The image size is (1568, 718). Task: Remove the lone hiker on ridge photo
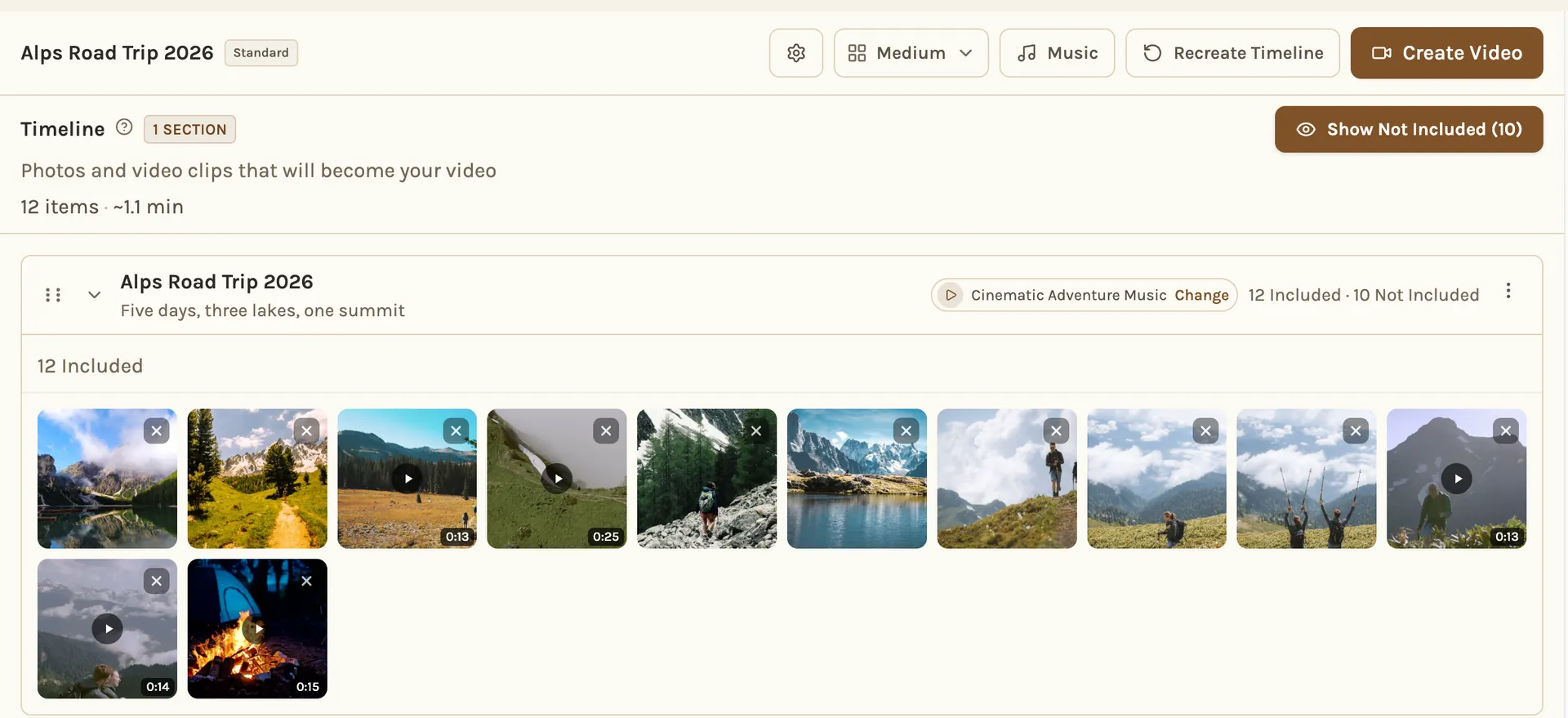1056,430
